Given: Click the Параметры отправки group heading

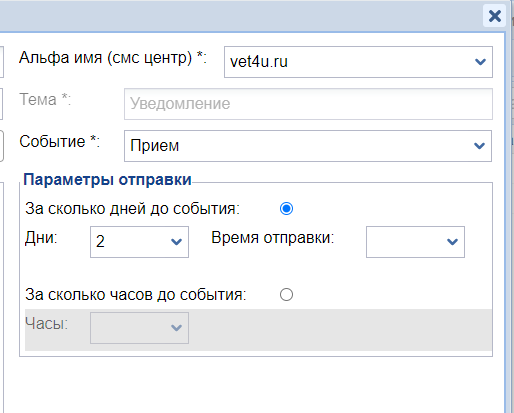Looking at the screenshot, I should pyautogui.click(x=107, y=180).
